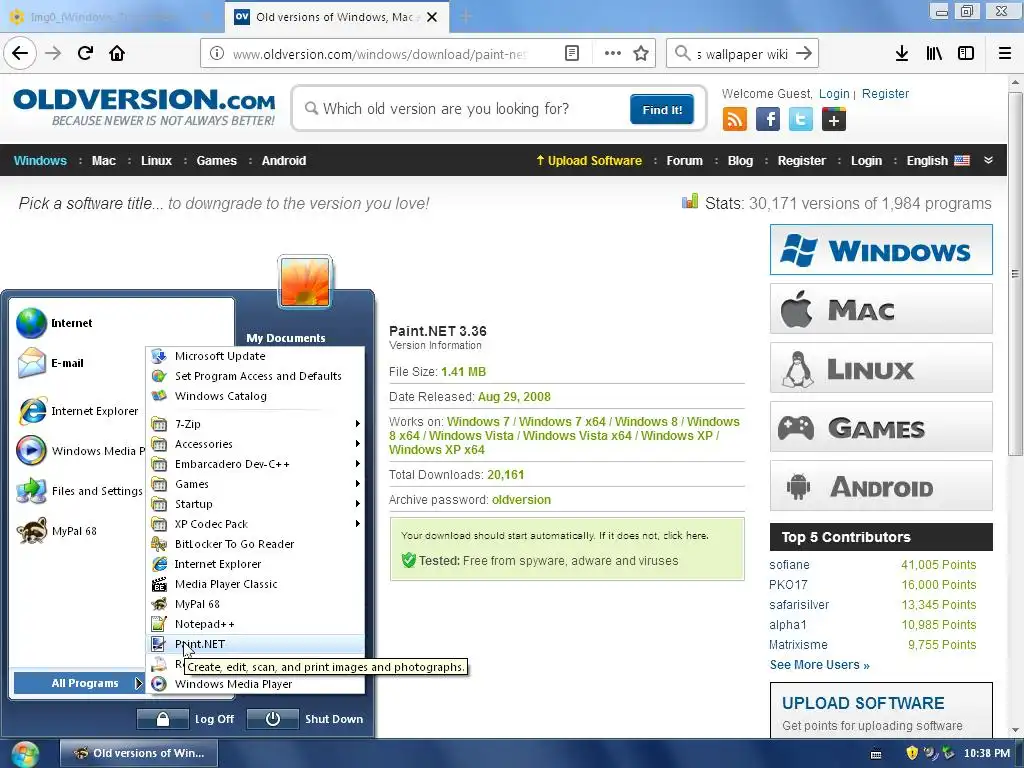Click the plus share icon
Screen dimensions: 1024x768
coord(833,120)
